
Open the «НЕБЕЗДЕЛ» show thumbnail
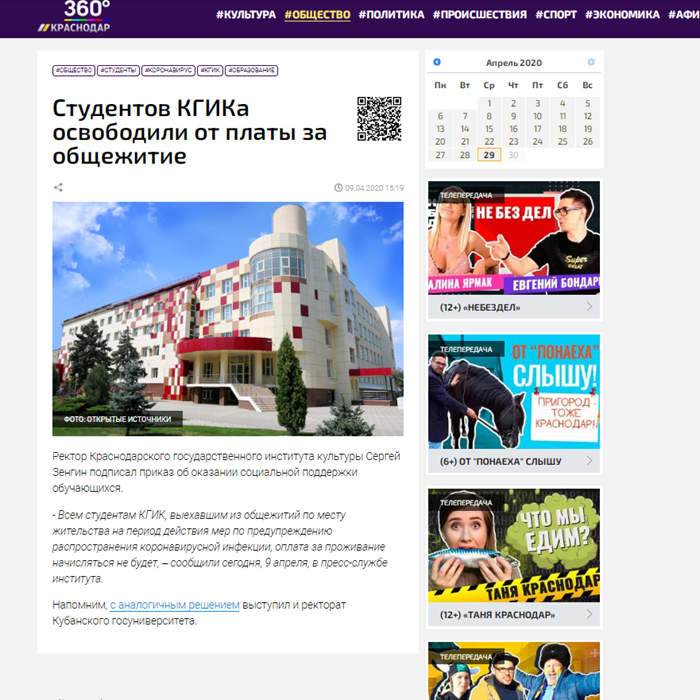514,238
